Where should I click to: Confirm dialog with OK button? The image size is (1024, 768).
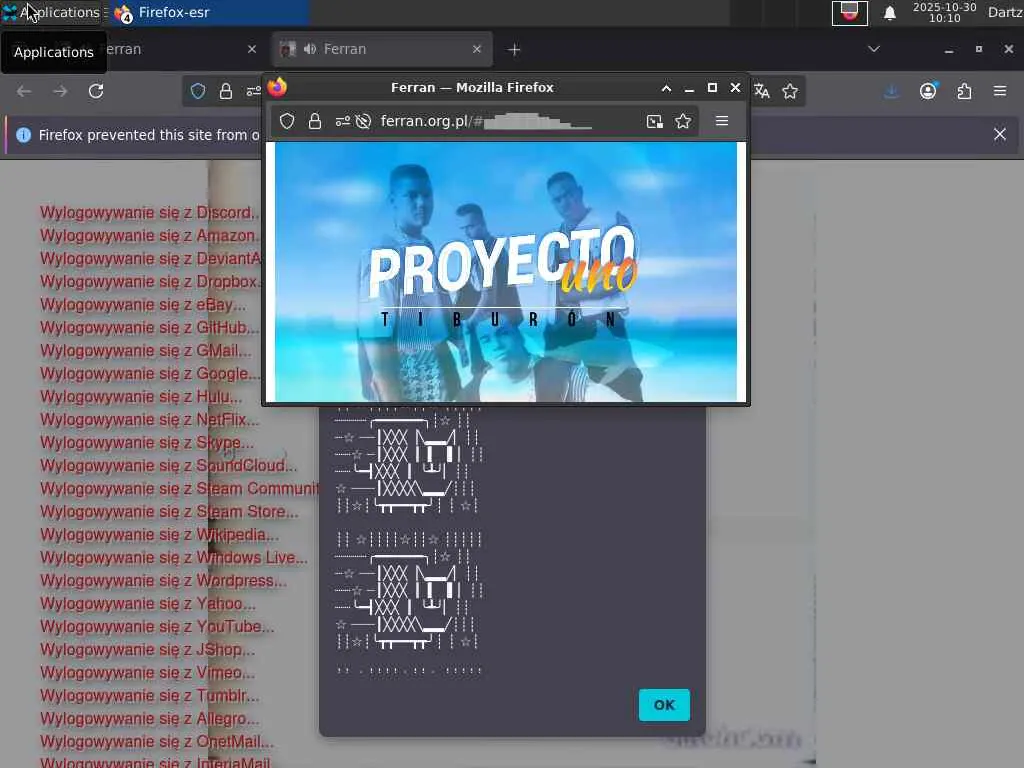(664, 705)
